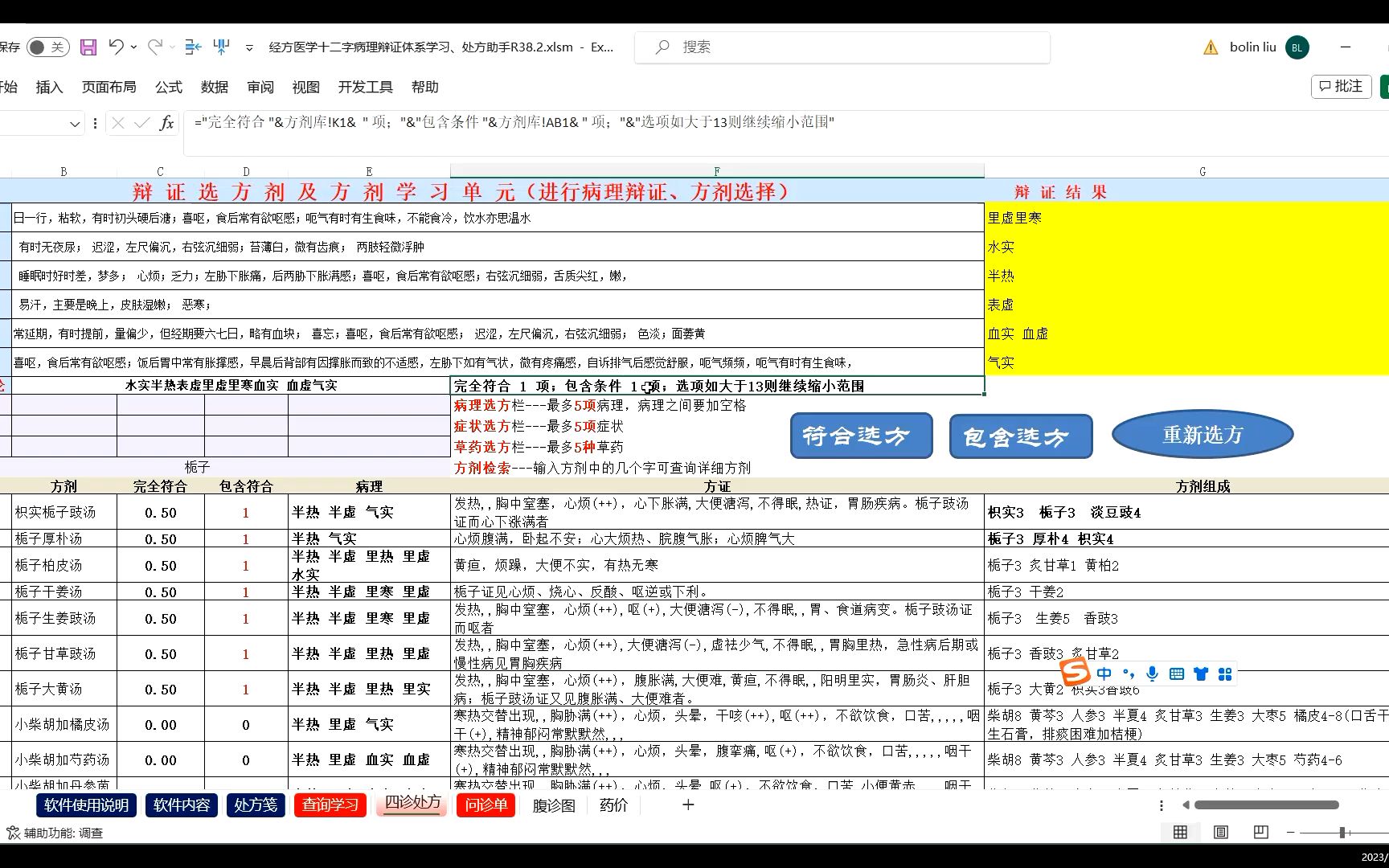1389x868 pixels.
Task: Click the horizontal scrollbar thumb
Action: pyautogui.click(x=1267, y=805)
